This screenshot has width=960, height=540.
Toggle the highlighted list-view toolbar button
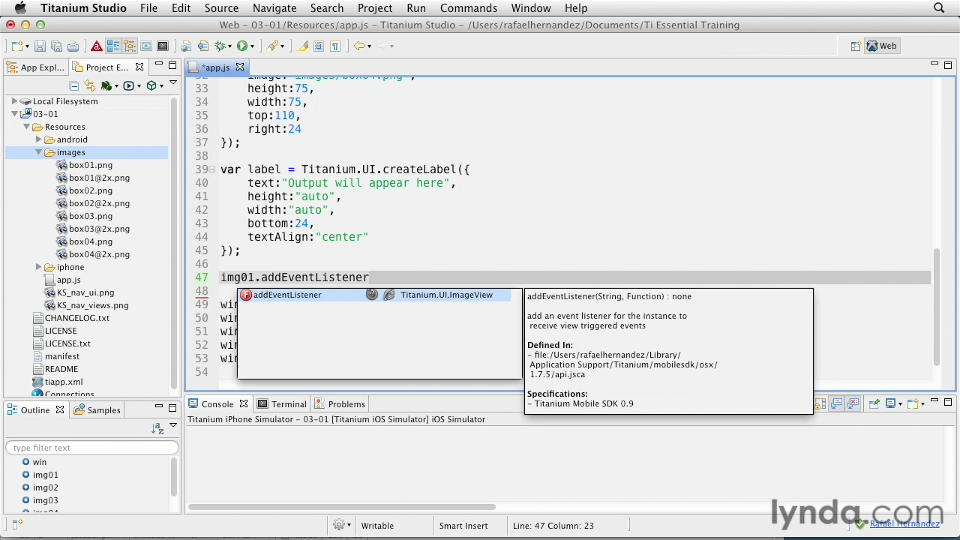113,46
